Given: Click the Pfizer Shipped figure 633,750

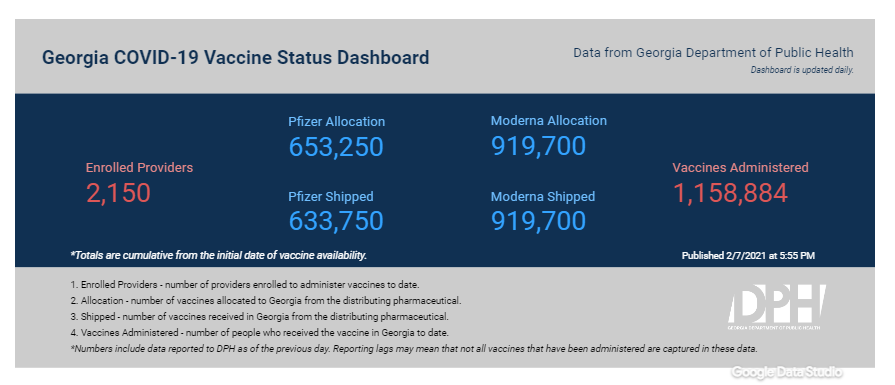Looking at the screenshot, I should coord(336,221).
